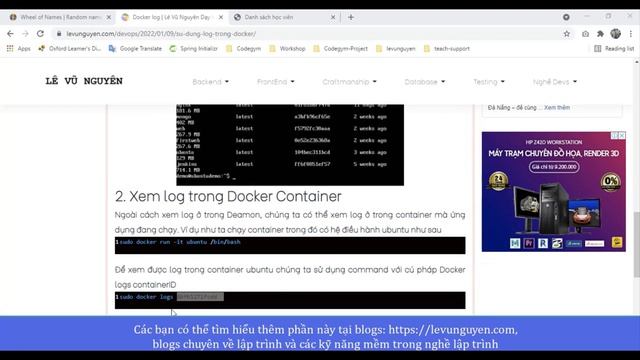Select the Docker log tab
Screen dimensions: 640x360
pyautogui.click(x=171, y=17)
